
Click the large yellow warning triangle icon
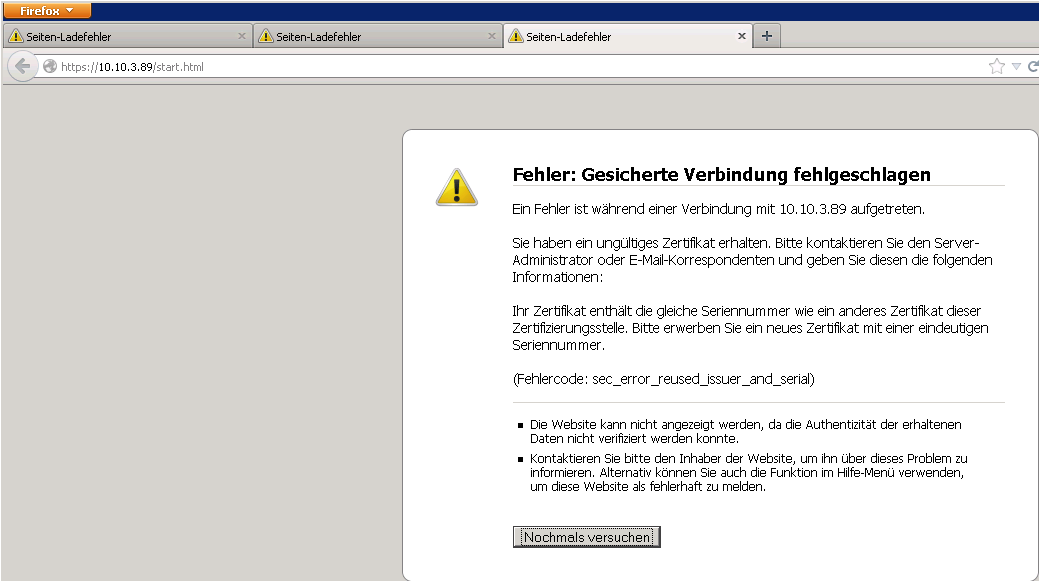click(x=456, y=186)
